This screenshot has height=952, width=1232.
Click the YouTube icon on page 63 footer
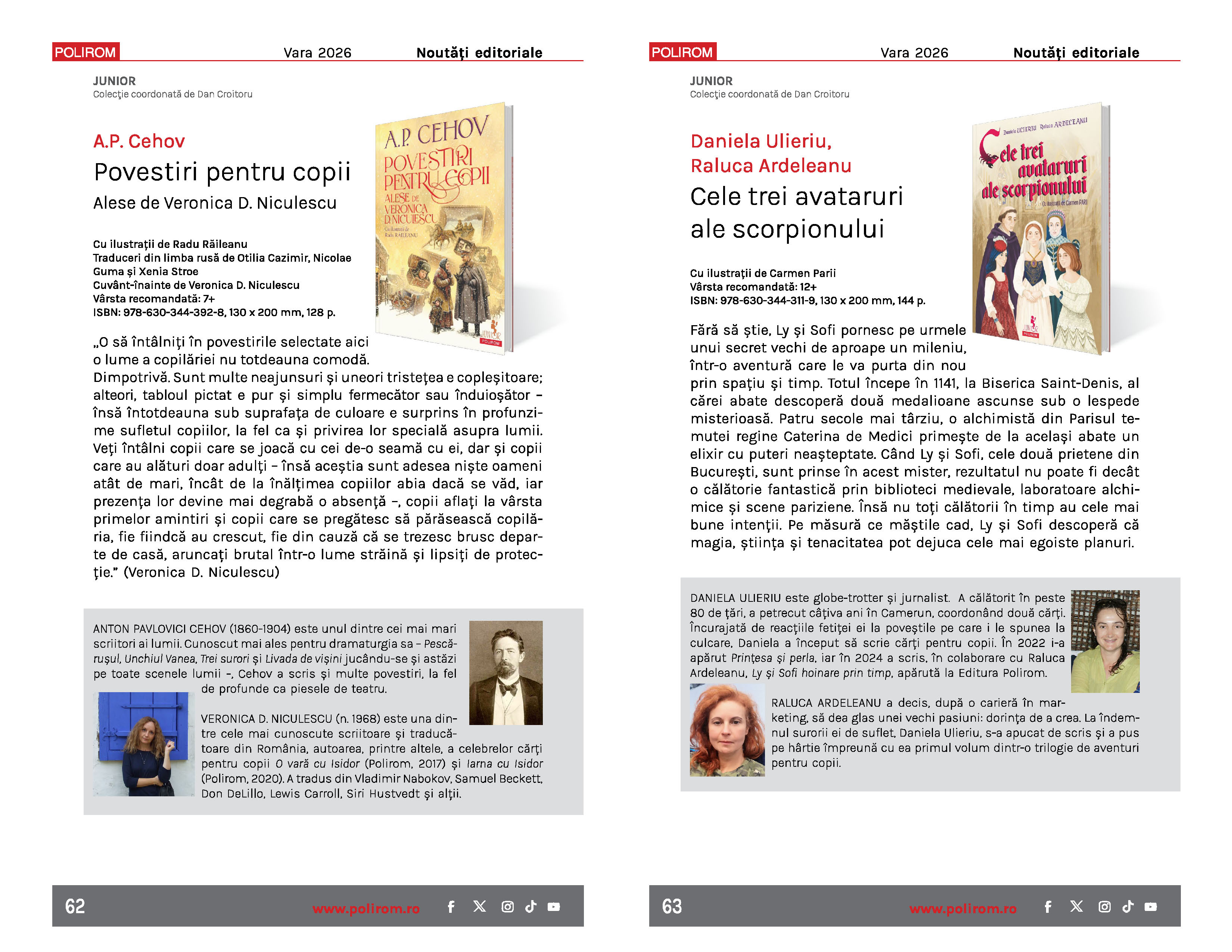click(x=1151, y=907)
